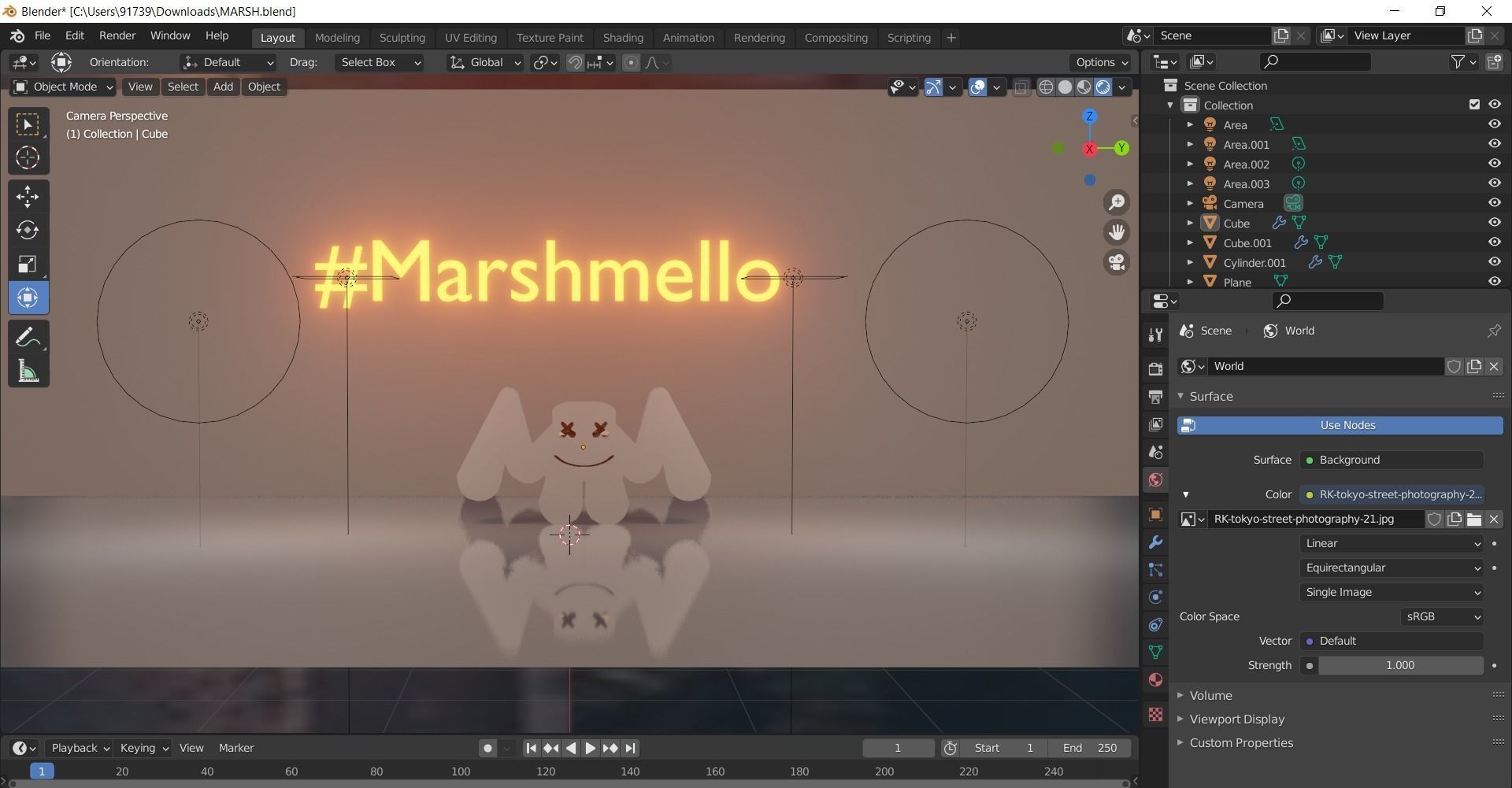
Task: Select the Select Box tool in the toolbar
Action: 28,124
